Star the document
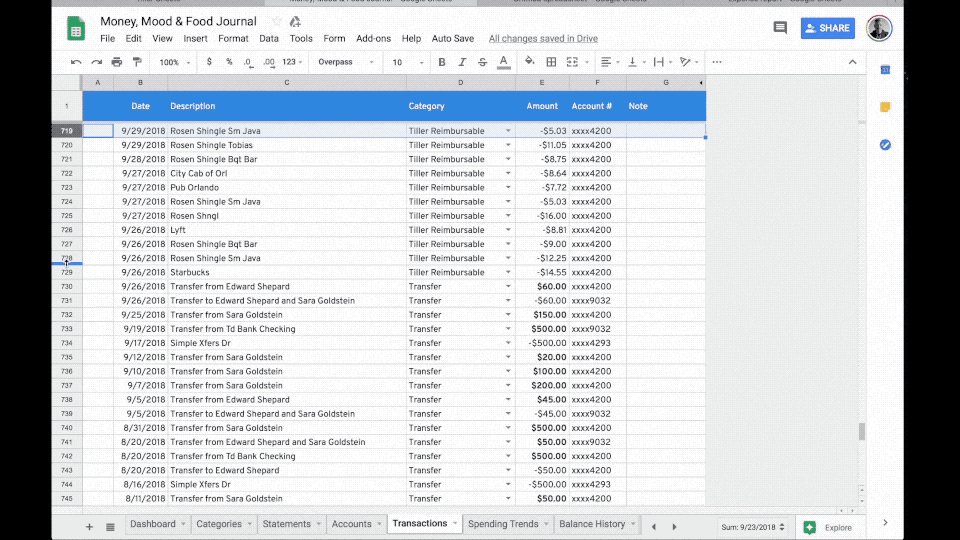Image resolution: width=960 pixels, height=540 pixels. tap(277, 21)
